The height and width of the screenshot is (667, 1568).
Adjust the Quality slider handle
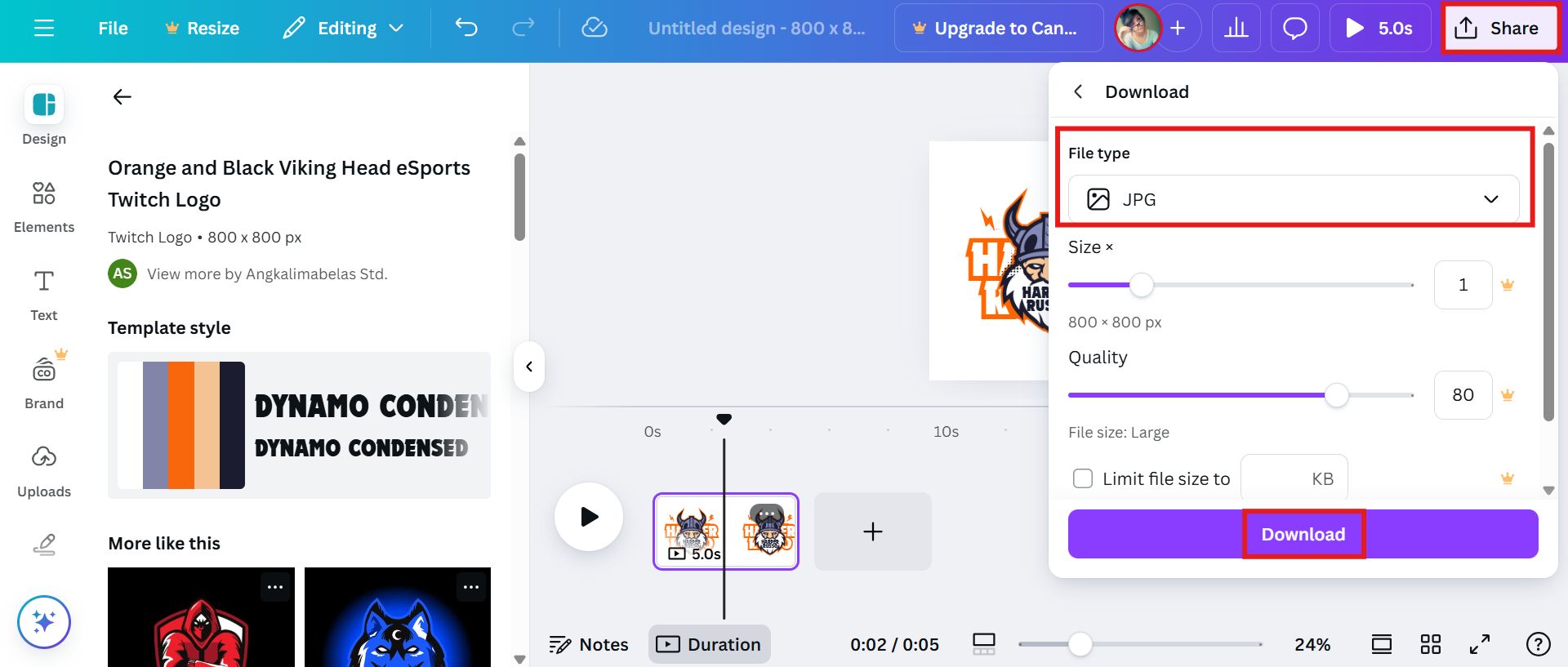coord(1337,395)
